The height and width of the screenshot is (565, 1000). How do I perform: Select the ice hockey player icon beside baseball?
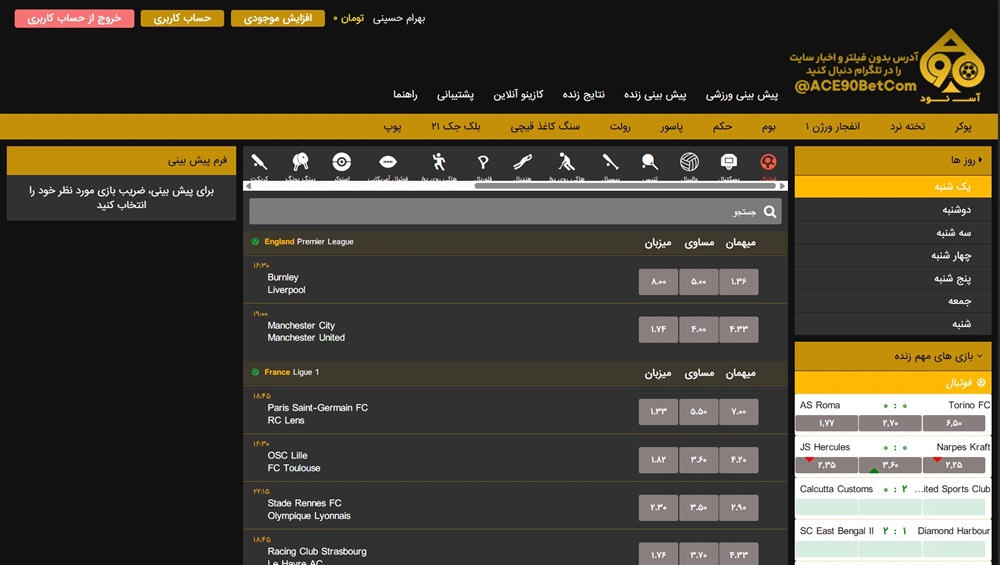566,162
